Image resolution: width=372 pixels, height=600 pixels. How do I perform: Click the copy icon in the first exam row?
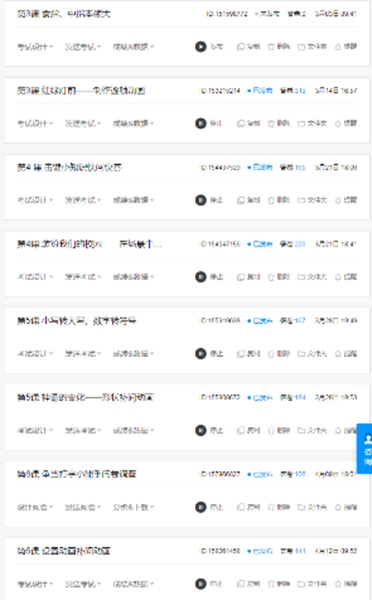click(x=241, y=47)
